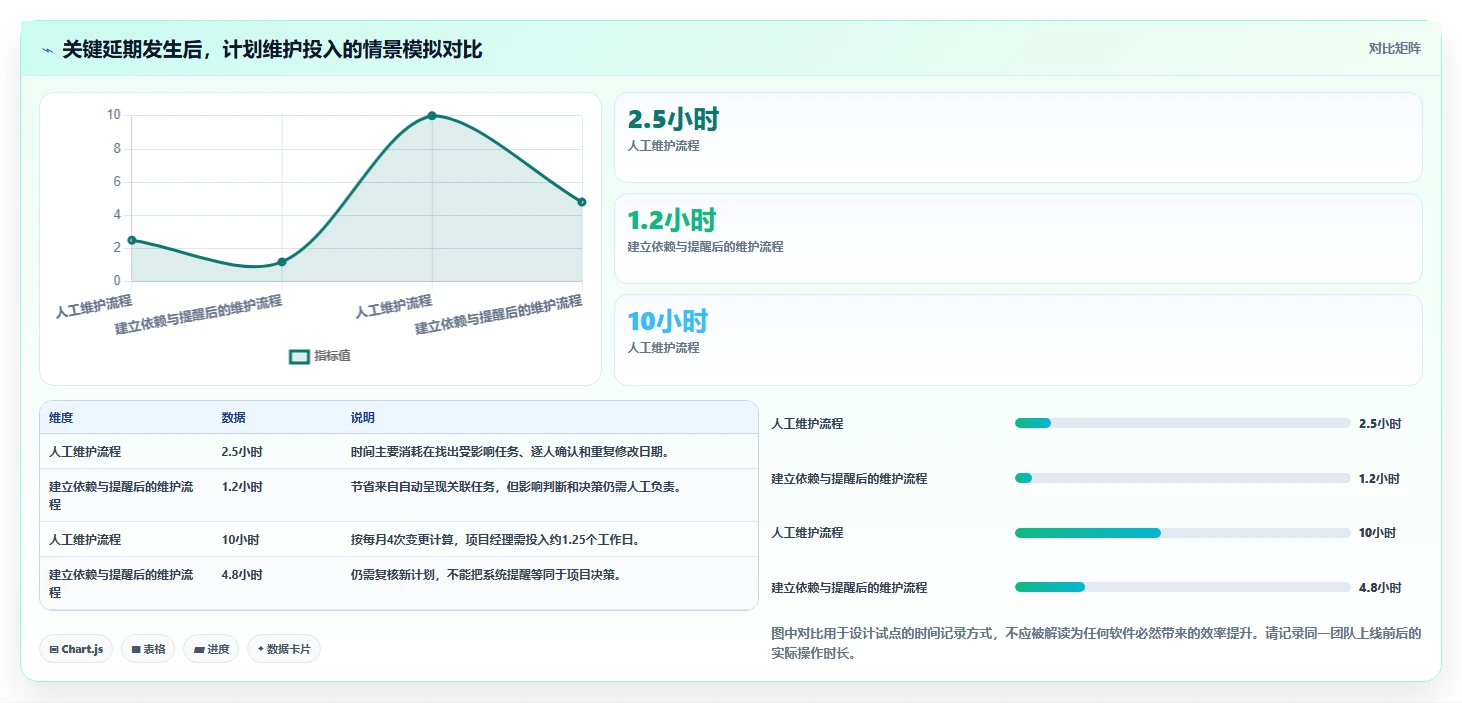Click the footnote paragraph starting 图中对比用于设计试点
Viewport: 1462px width, 703px height.
1096,643
